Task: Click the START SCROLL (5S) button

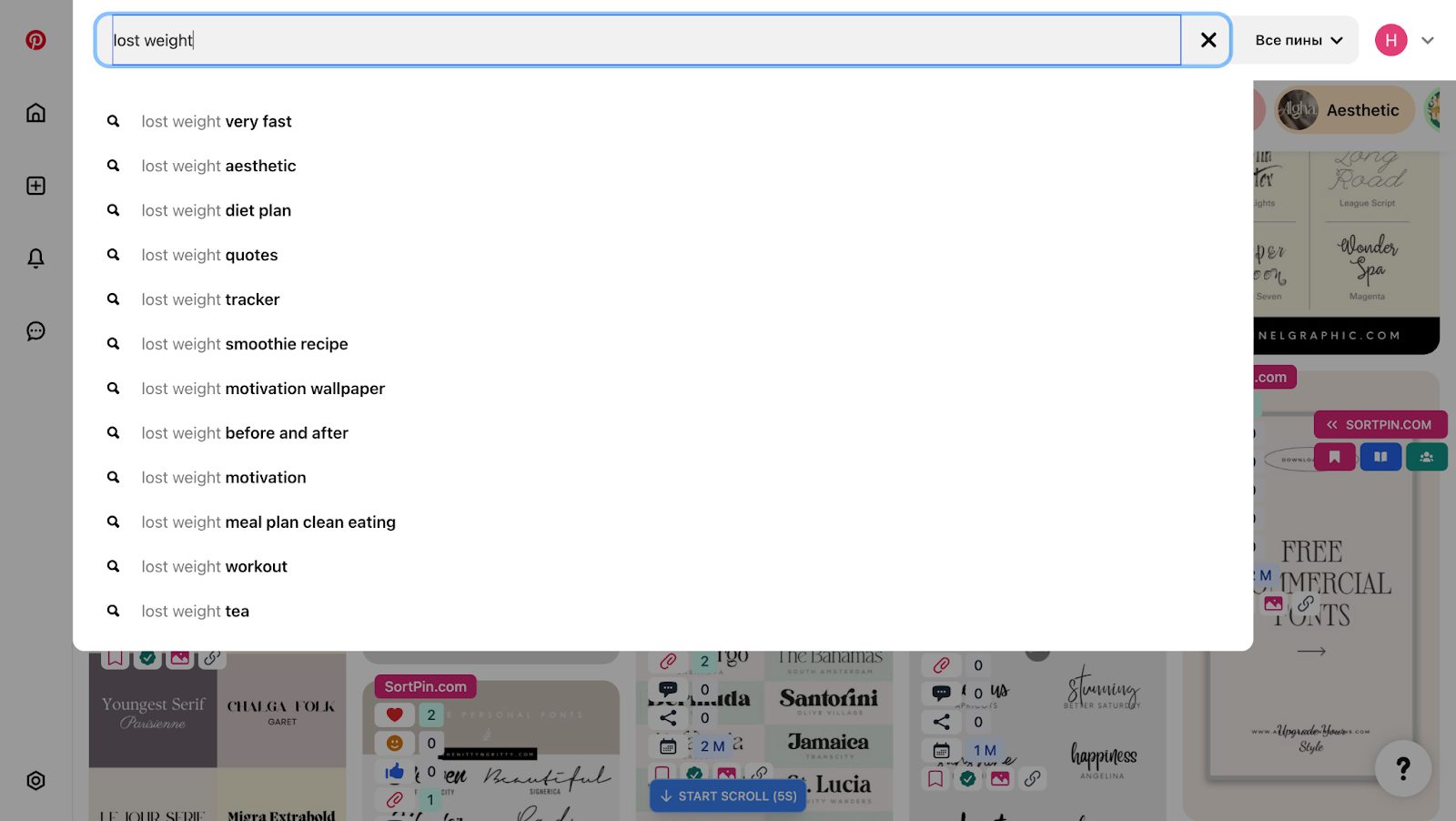Action: tap(728, 796)
